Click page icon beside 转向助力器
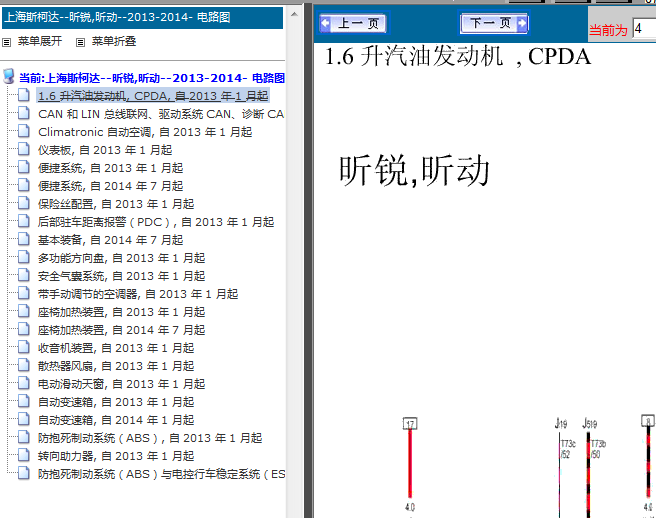 tap(24, 455)
